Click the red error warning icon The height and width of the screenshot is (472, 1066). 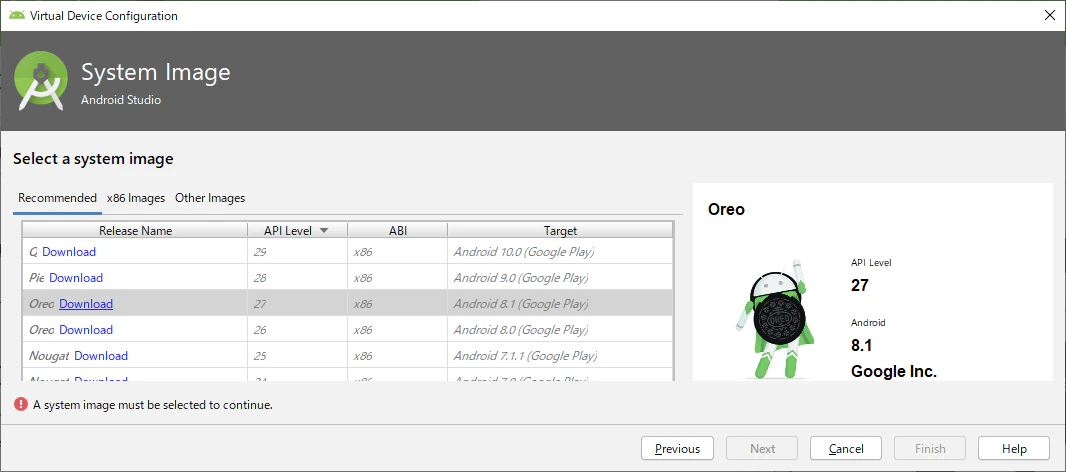20,405
